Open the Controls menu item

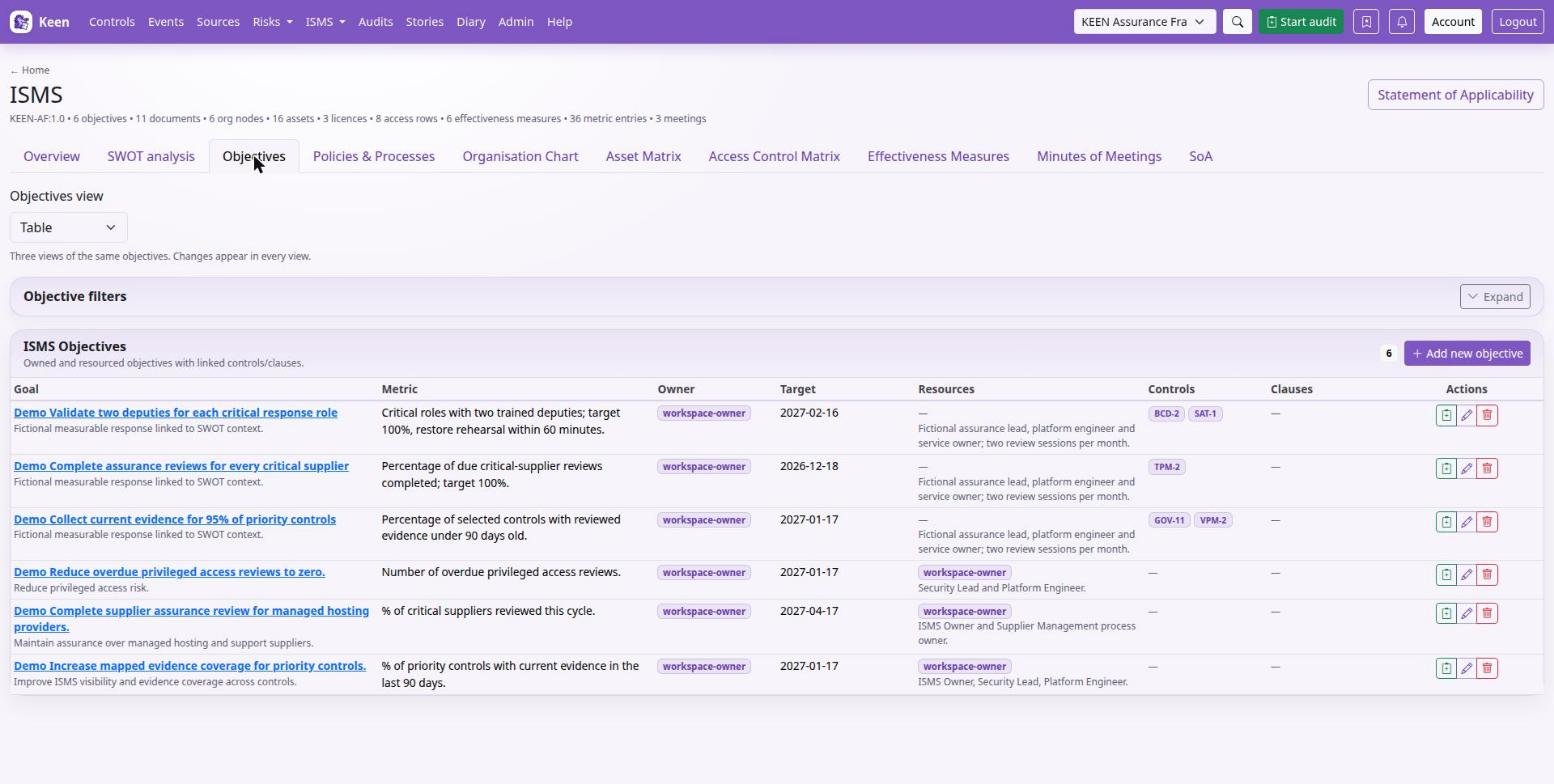tap(112, 22)
